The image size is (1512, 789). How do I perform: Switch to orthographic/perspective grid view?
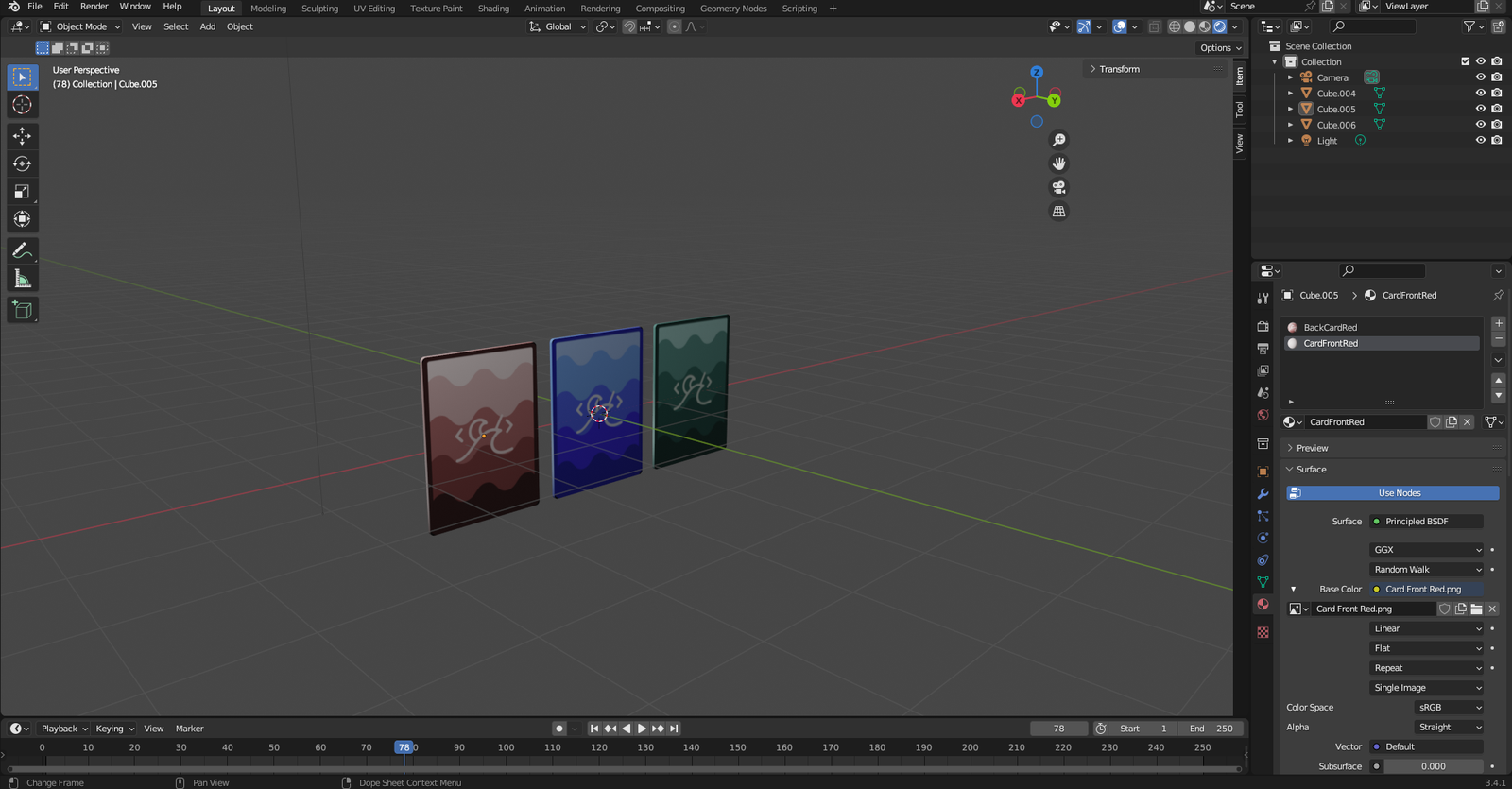1058,212
